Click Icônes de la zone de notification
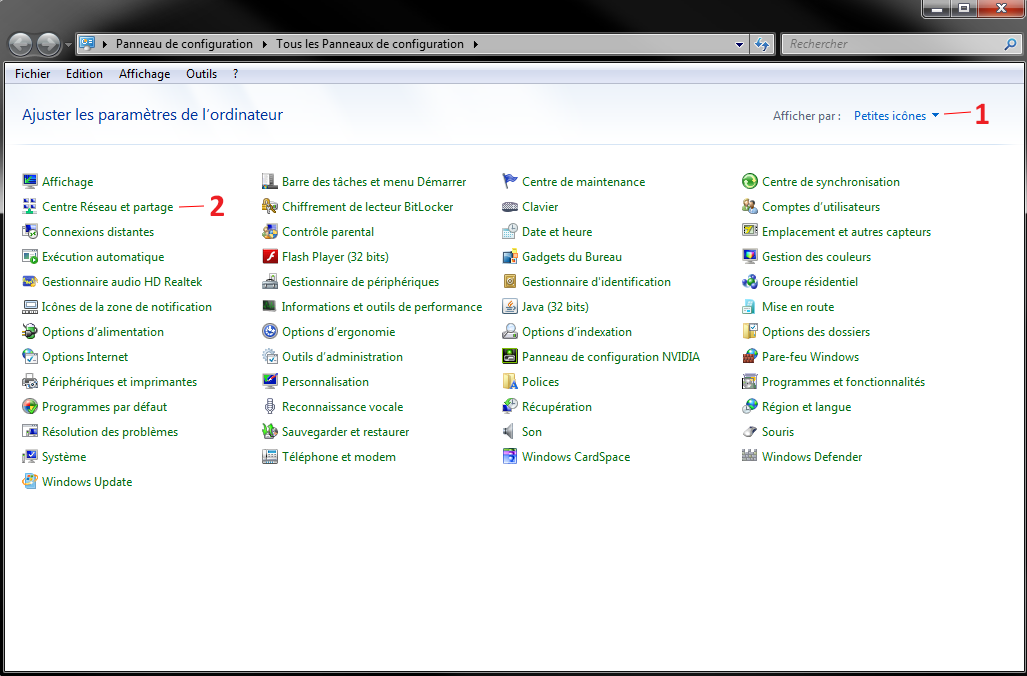1027x676 pixels. click(x=127, y=307)
